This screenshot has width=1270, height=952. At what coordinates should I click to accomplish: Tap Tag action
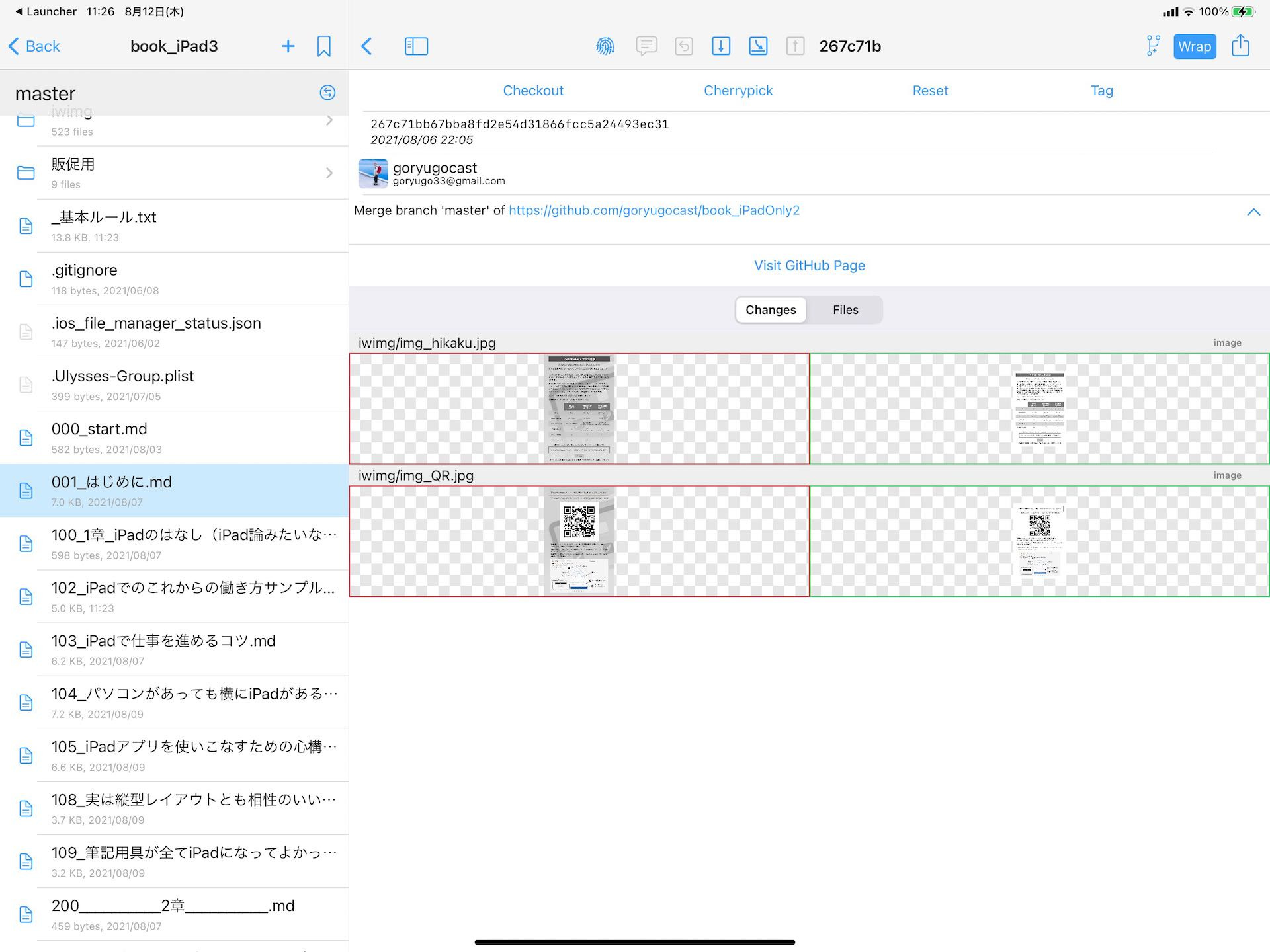(x=1102, y=91)
